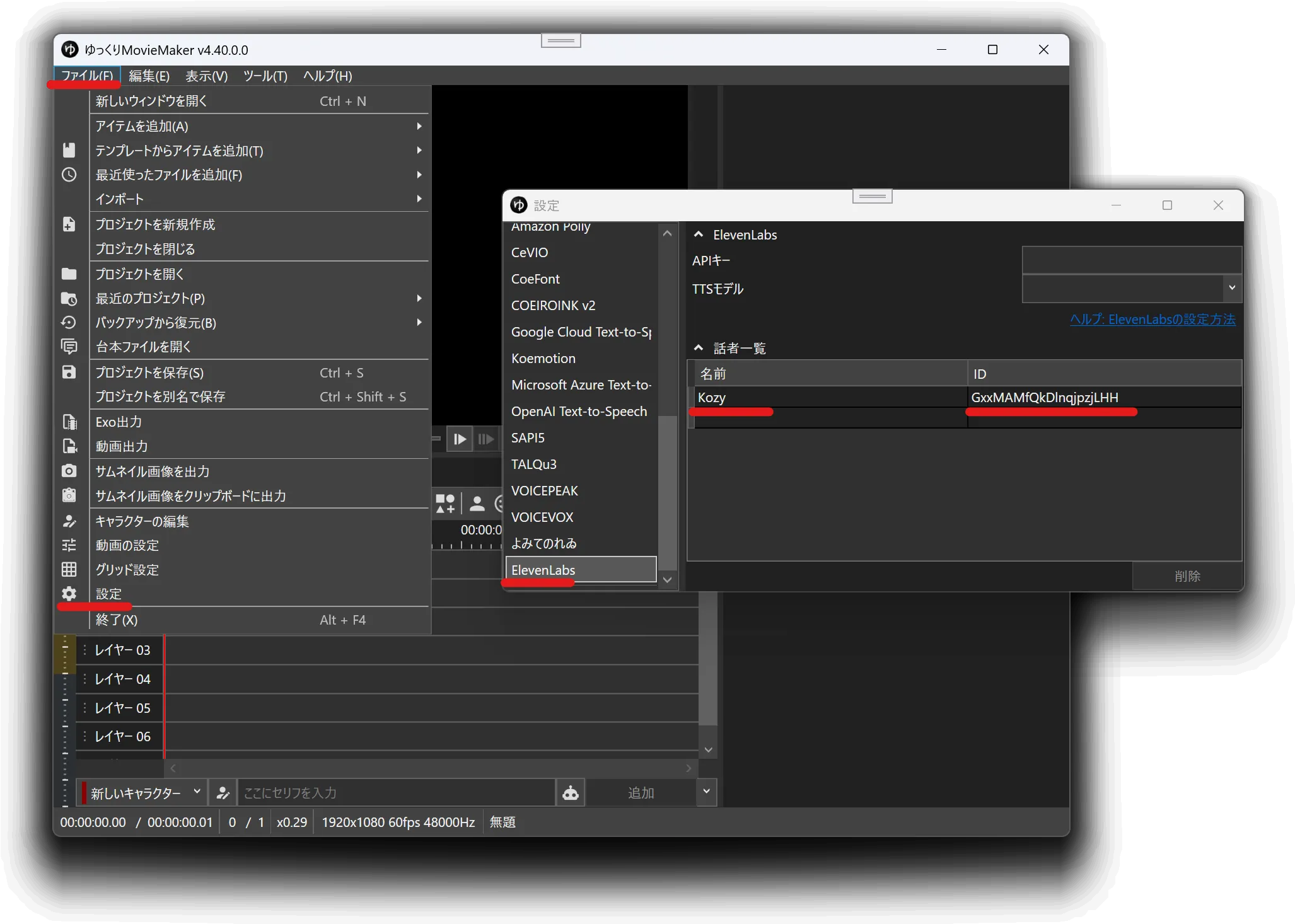Select COEIROINK v2 in the settings list
This screenshot has height=924, width=1295.
(581, 305)
